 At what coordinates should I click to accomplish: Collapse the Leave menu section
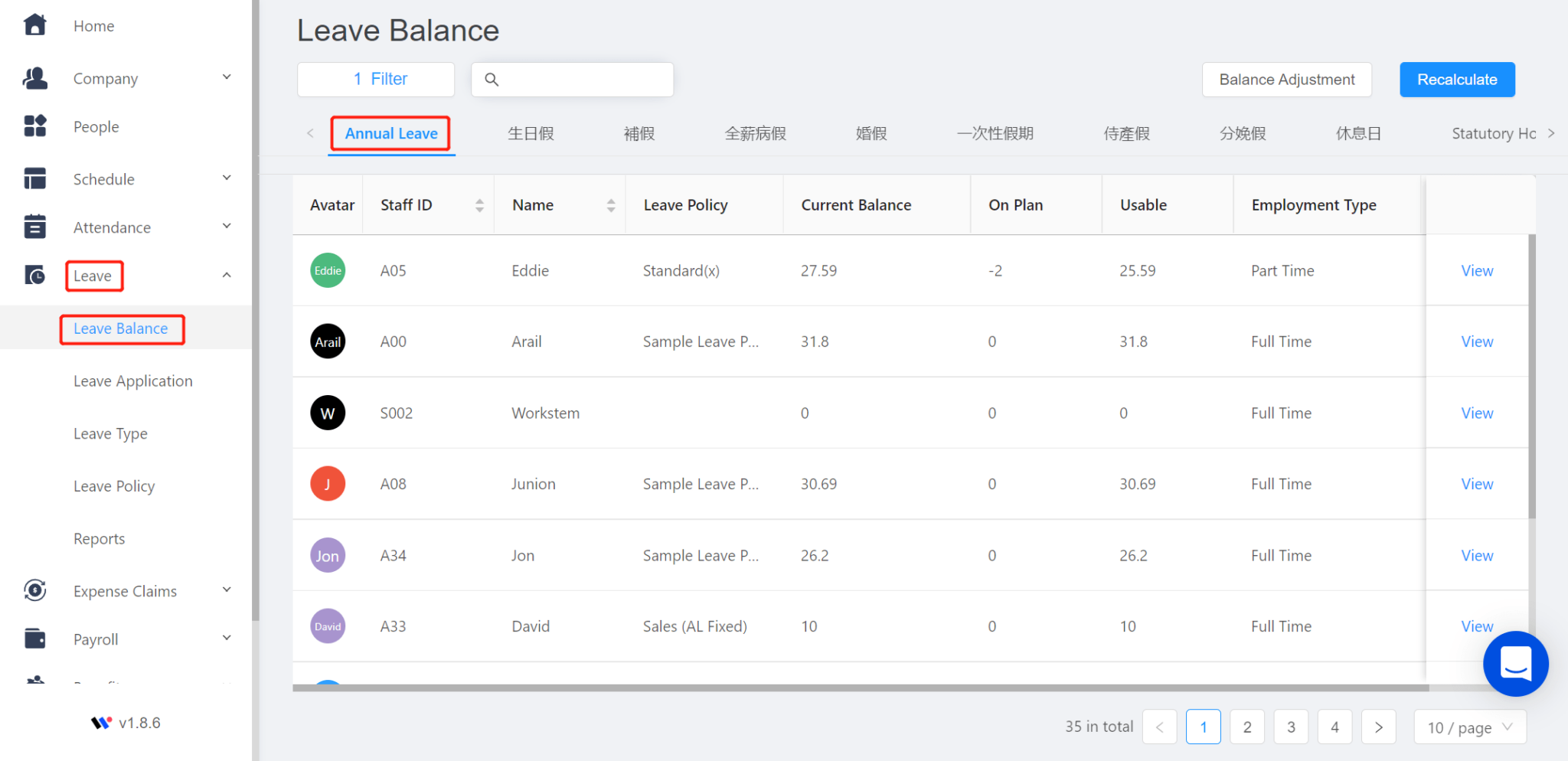click(x=227, y=276)
